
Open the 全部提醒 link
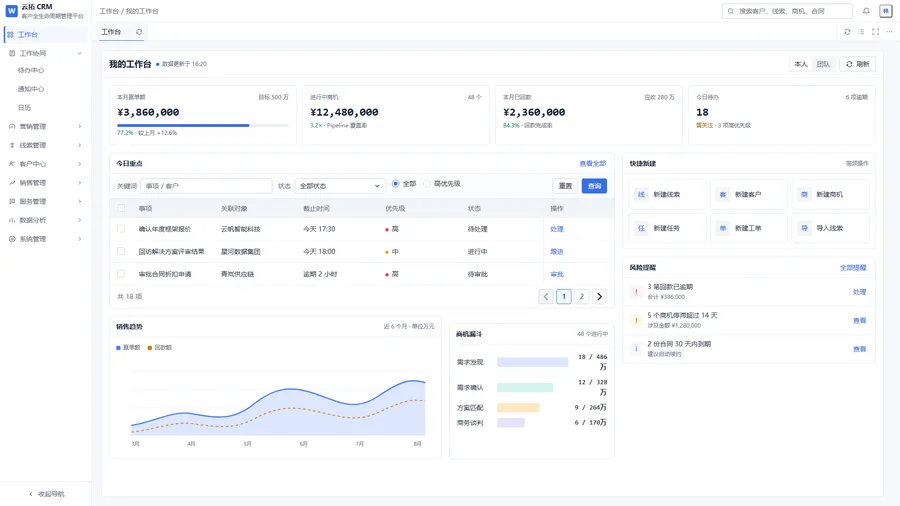(x=853, y=267)
